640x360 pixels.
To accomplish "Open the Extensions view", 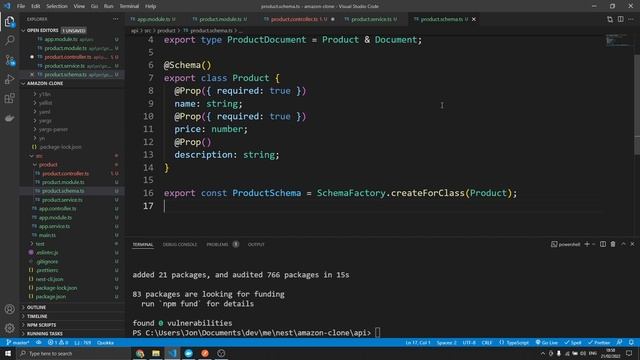I will tap(9, 98).
